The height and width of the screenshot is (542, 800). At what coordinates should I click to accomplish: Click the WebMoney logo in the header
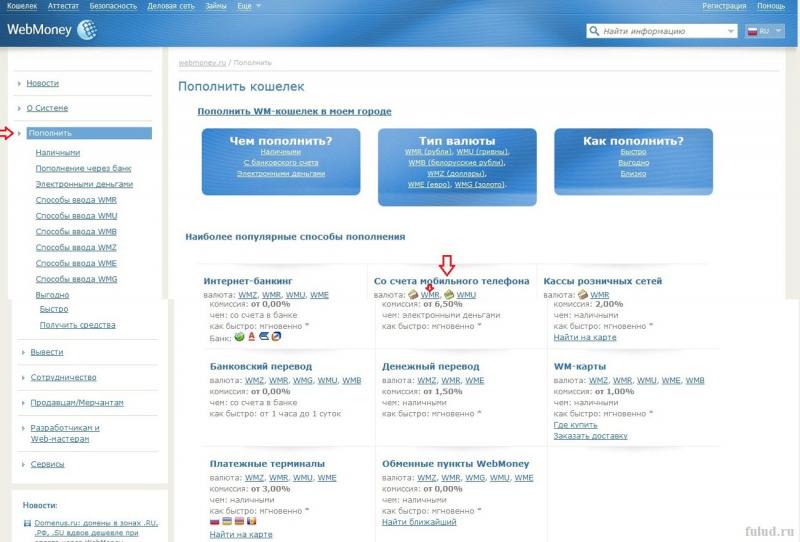click(52, 31)
